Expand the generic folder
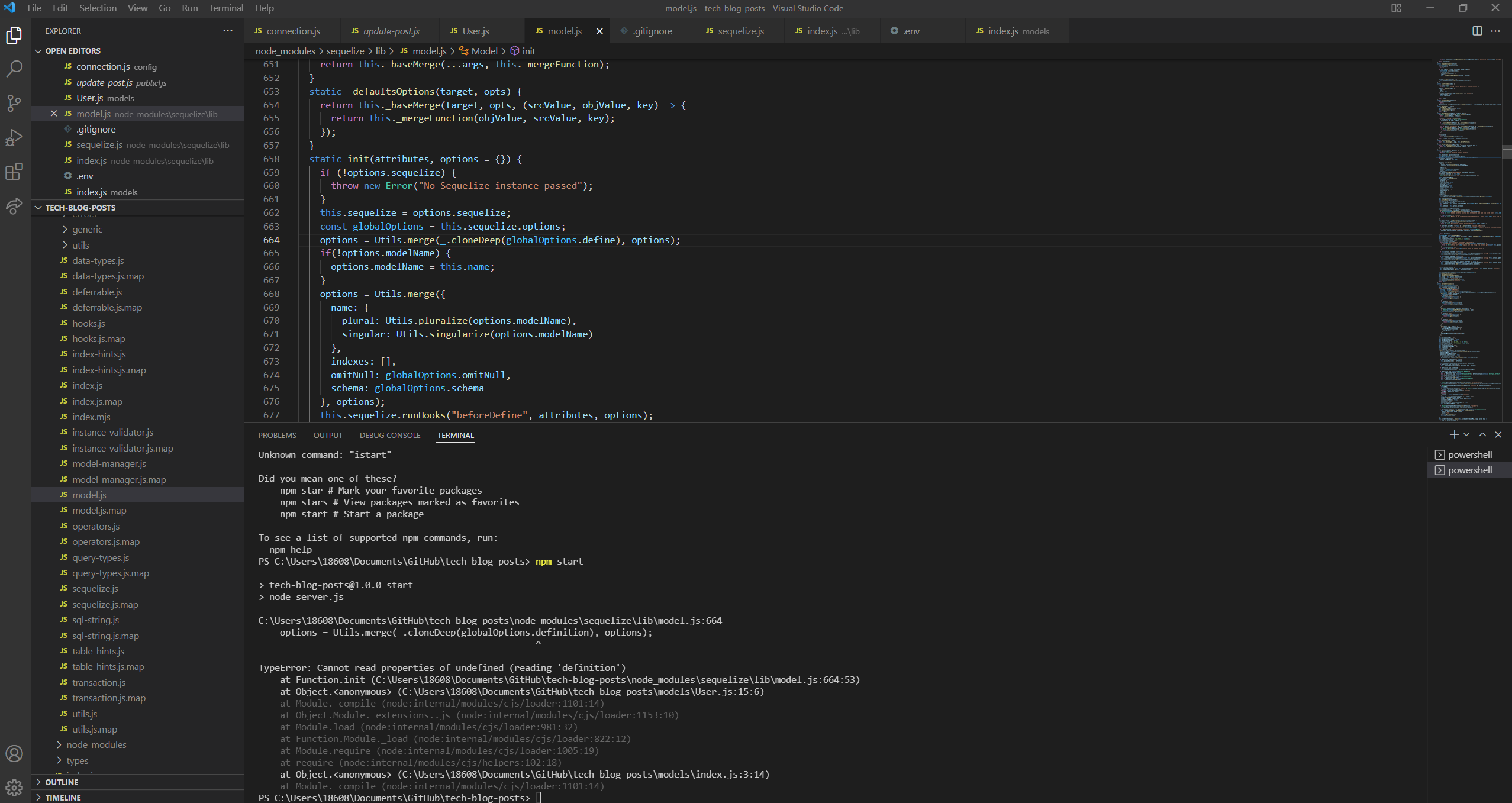The height and width of the screenshot is (803, 1512). (87, 229)
